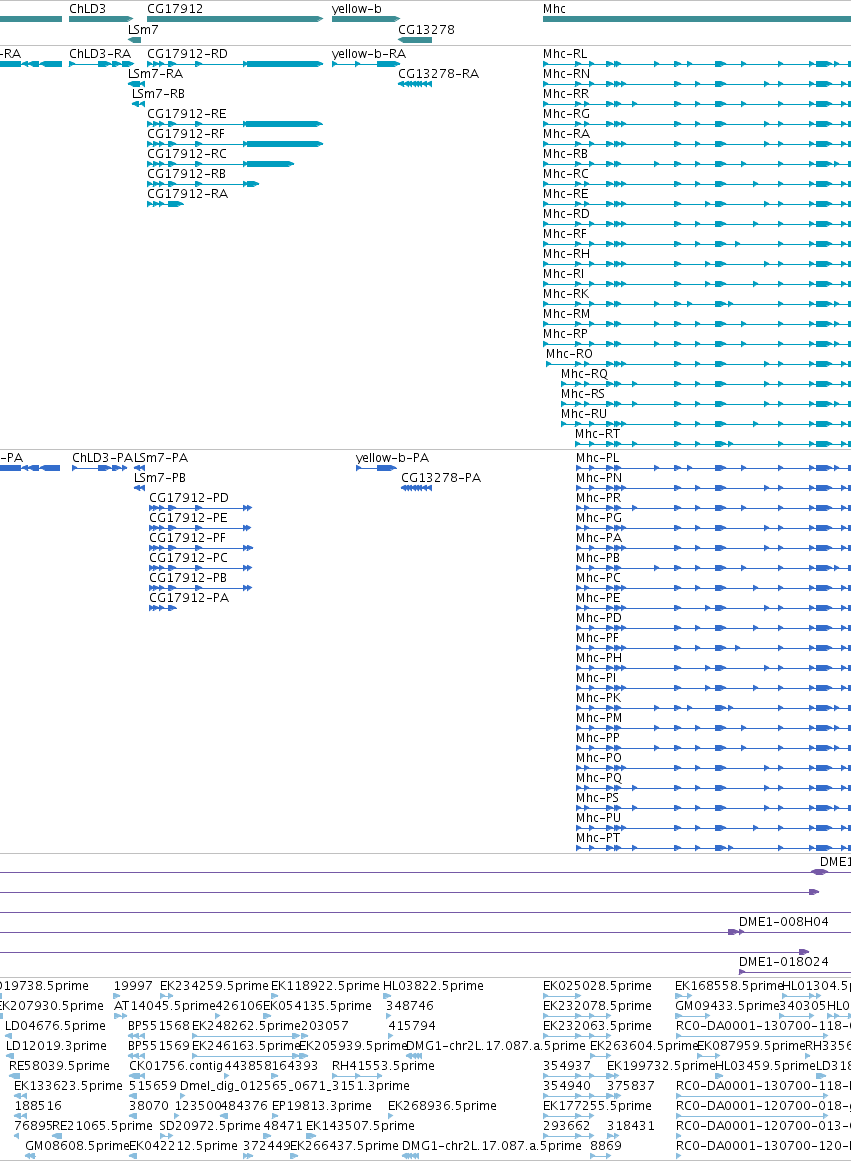
Task: Select transcript Mhc-RO
Action: coord(570,354)
